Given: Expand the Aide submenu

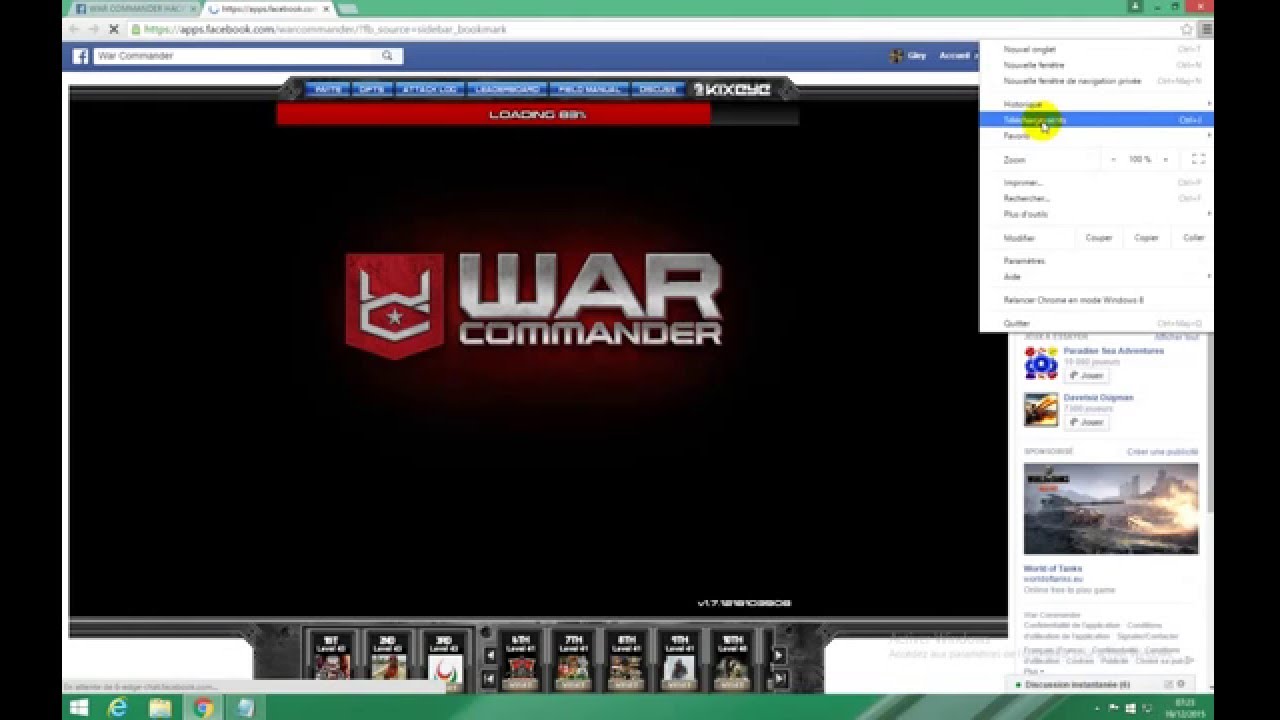Looking at the screenshot, I should [x=1095, y=277].
